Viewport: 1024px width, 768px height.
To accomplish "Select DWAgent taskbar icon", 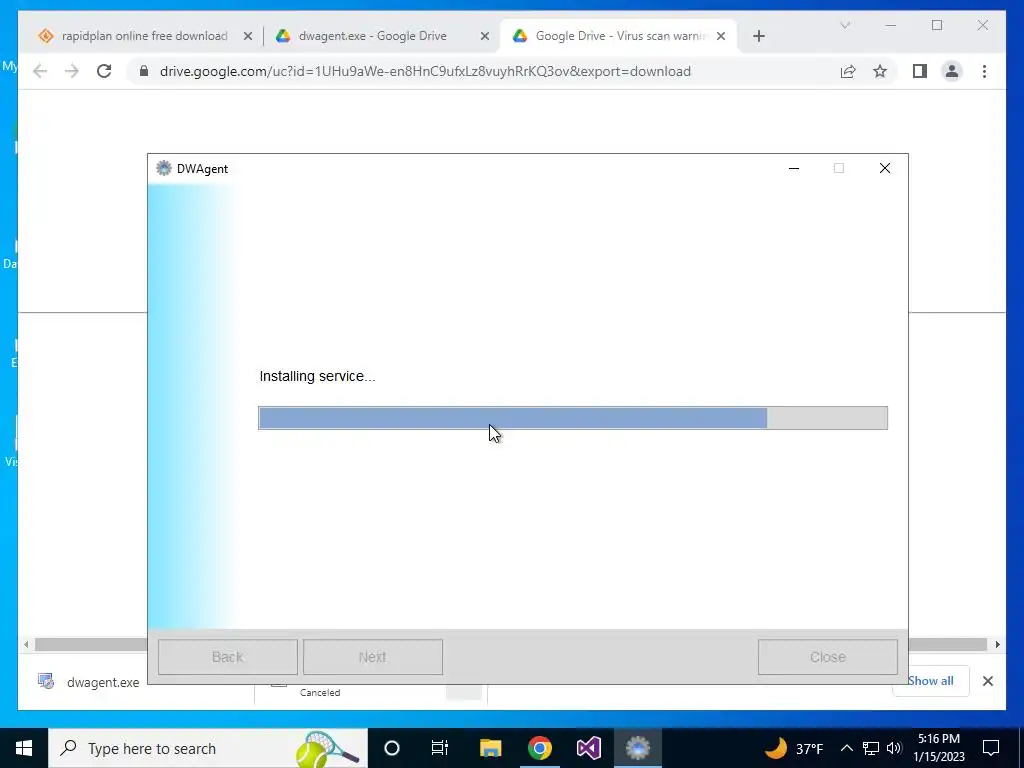I will 637,748.
